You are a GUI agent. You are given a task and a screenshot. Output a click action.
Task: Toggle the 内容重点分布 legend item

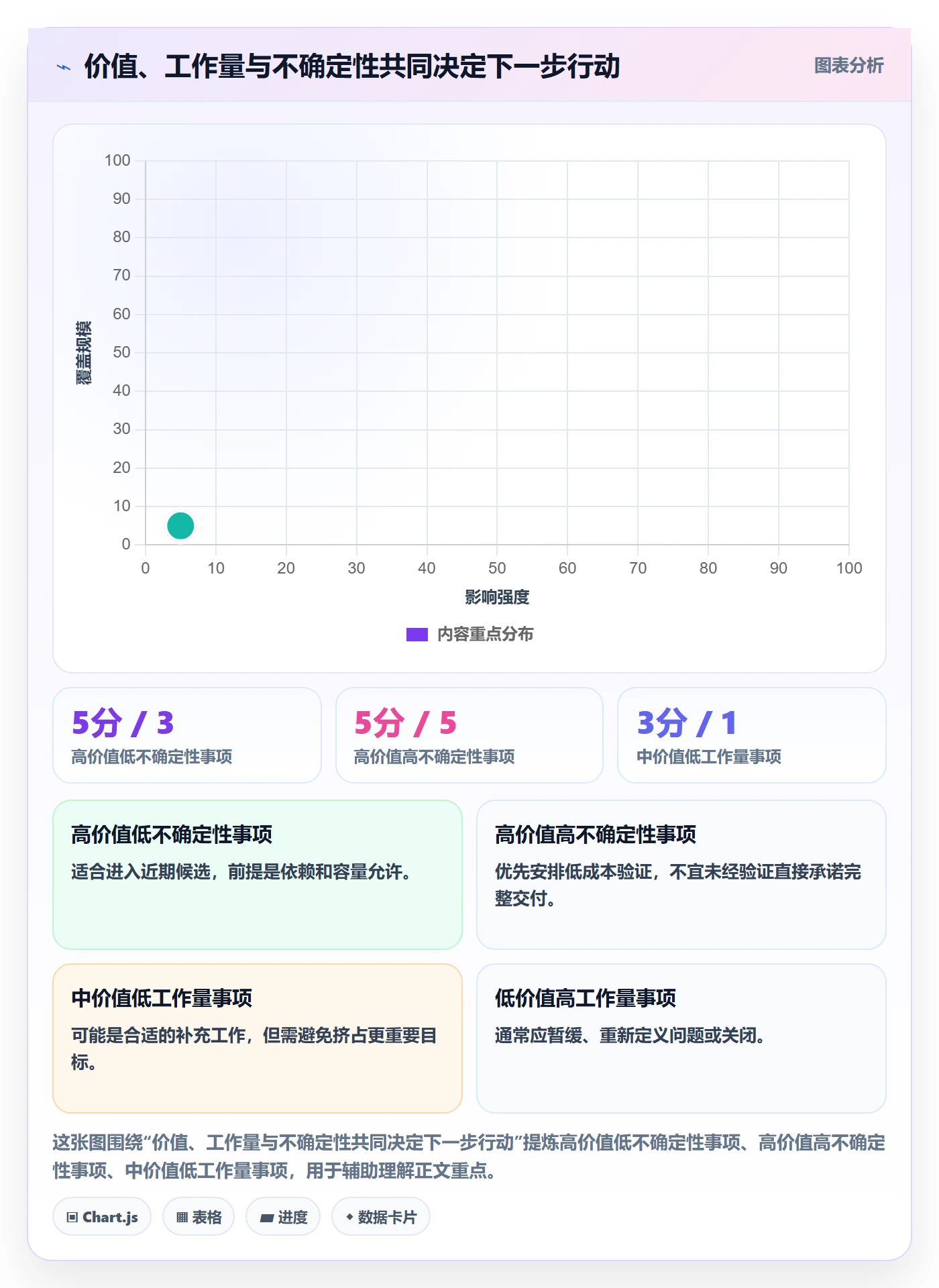(x=469, y=634)
